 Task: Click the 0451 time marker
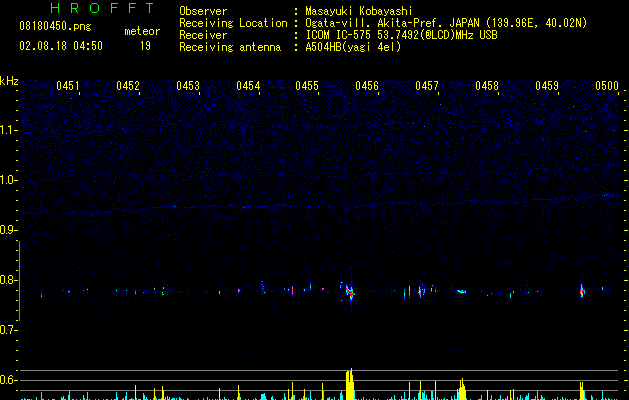[68, 87]
